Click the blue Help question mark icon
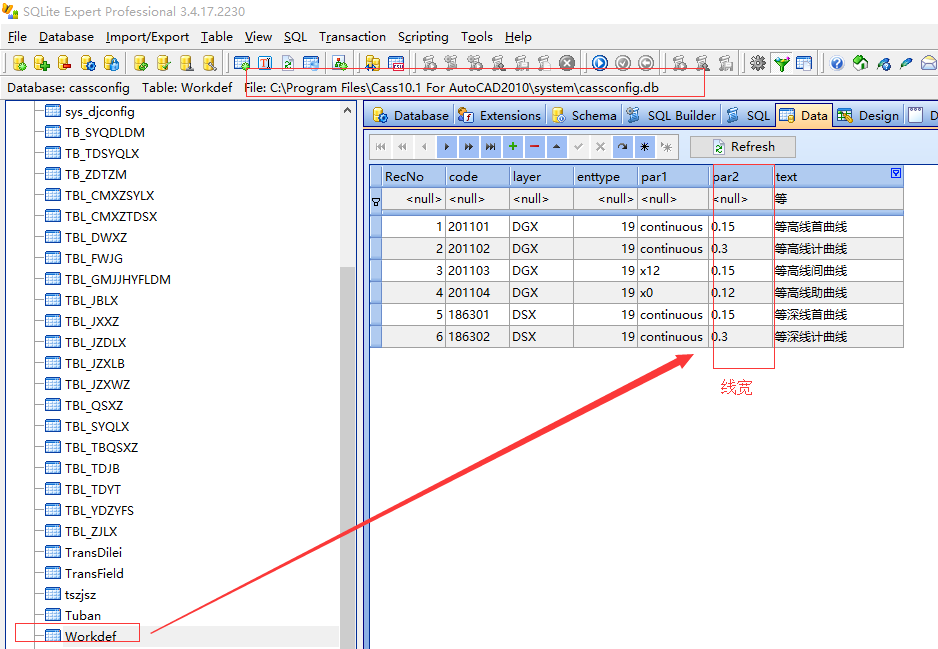 [x=837, y=63]
